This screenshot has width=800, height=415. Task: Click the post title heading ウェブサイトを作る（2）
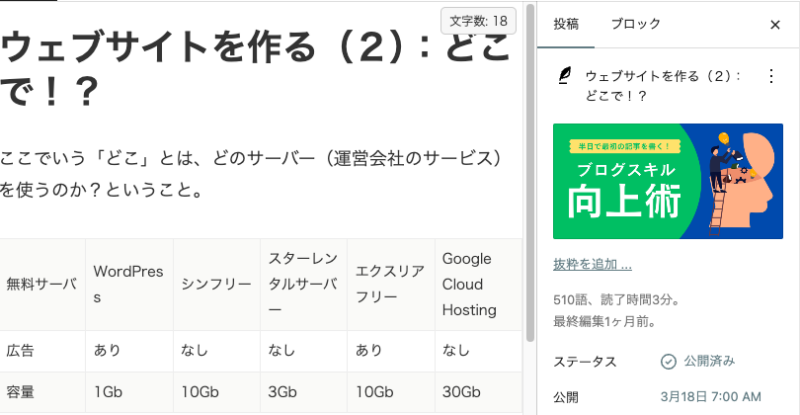pyautogui.click(x=255, y=67)
